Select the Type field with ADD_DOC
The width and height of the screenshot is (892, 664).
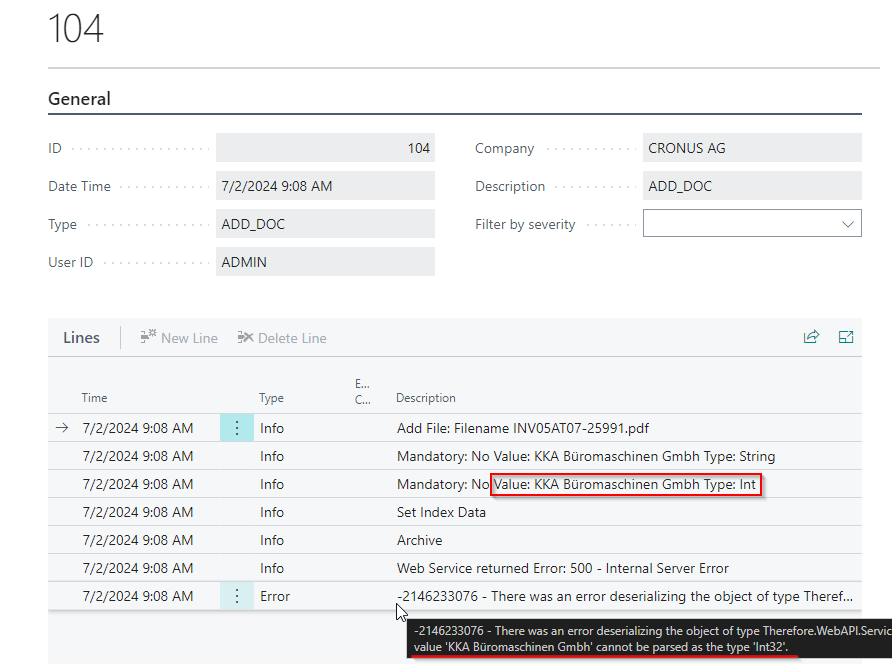pyautogui.click(x=325, y=224)
